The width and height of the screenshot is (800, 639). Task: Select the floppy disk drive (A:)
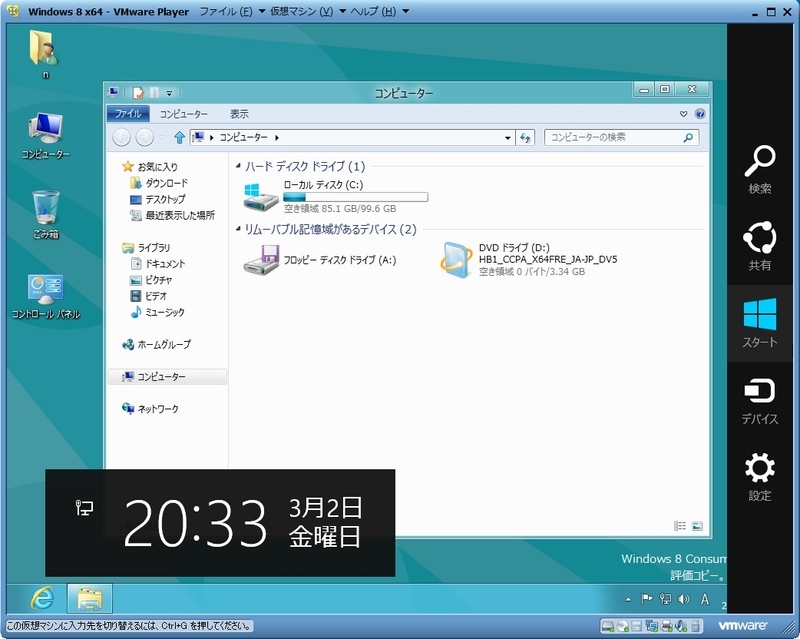coord(320,260)
